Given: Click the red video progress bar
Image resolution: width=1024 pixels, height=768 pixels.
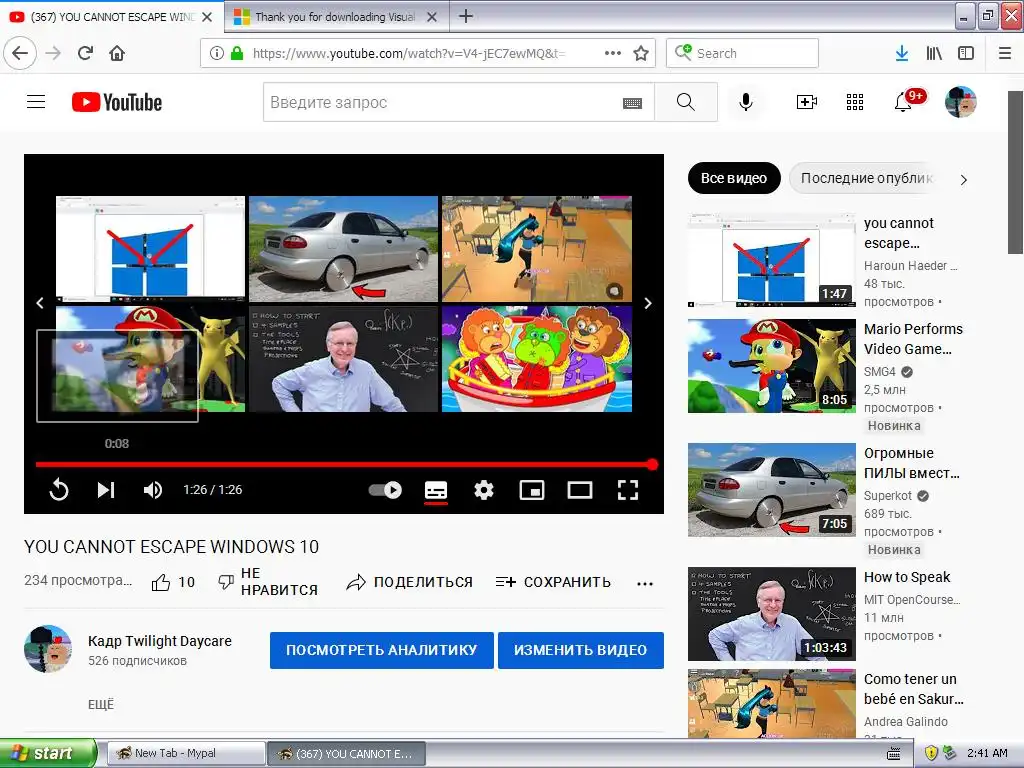Looking at the screenshot, I should tap(346, 464).
